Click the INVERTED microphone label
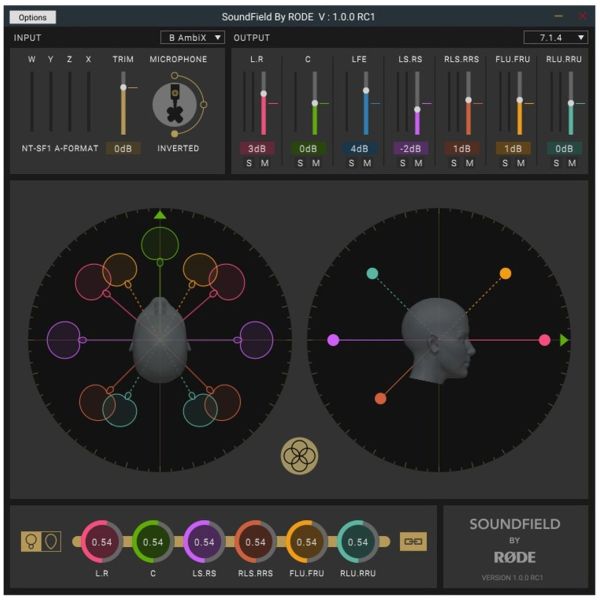Screen dimensions: 600x600 pyautogui.click(x=178, y=148)
